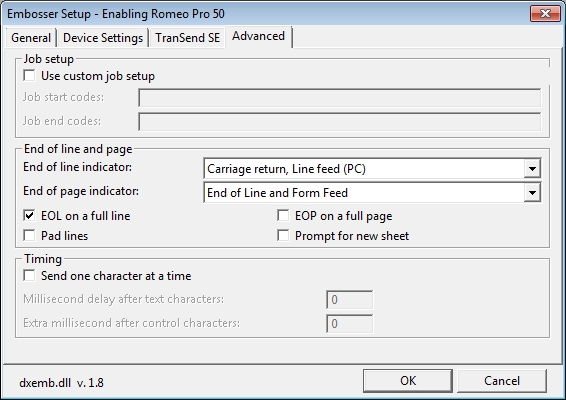Open the Device Settings tab

pos(103,38)
